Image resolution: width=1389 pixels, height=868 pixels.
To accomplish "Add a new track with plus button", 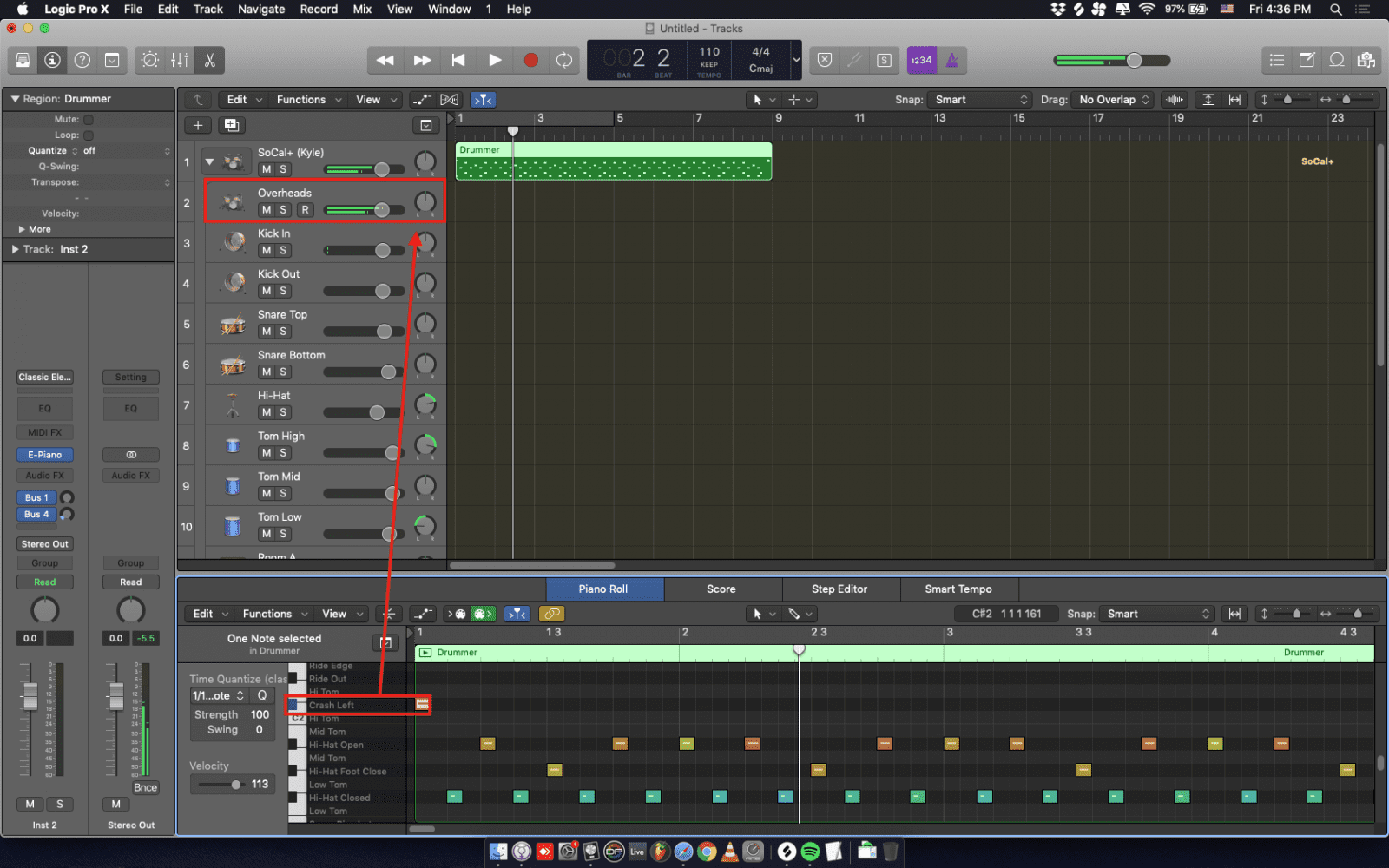I will coord(198,125).
